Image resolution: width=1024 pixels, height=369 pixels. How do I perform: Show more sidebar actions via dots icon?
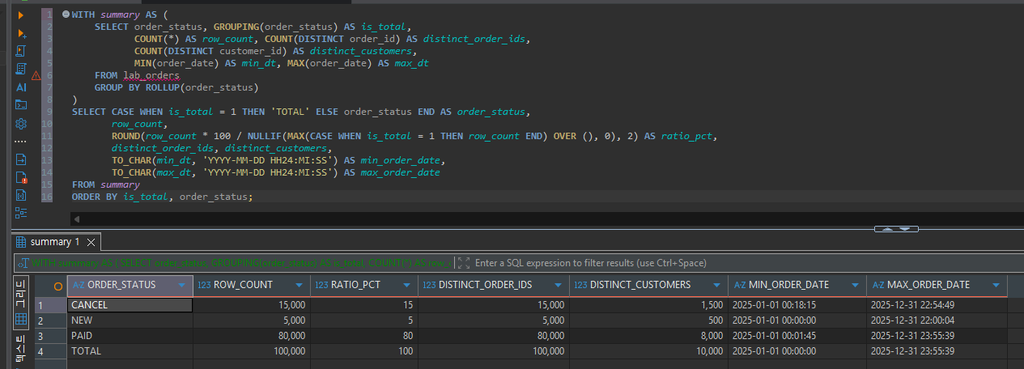[21, 141]
